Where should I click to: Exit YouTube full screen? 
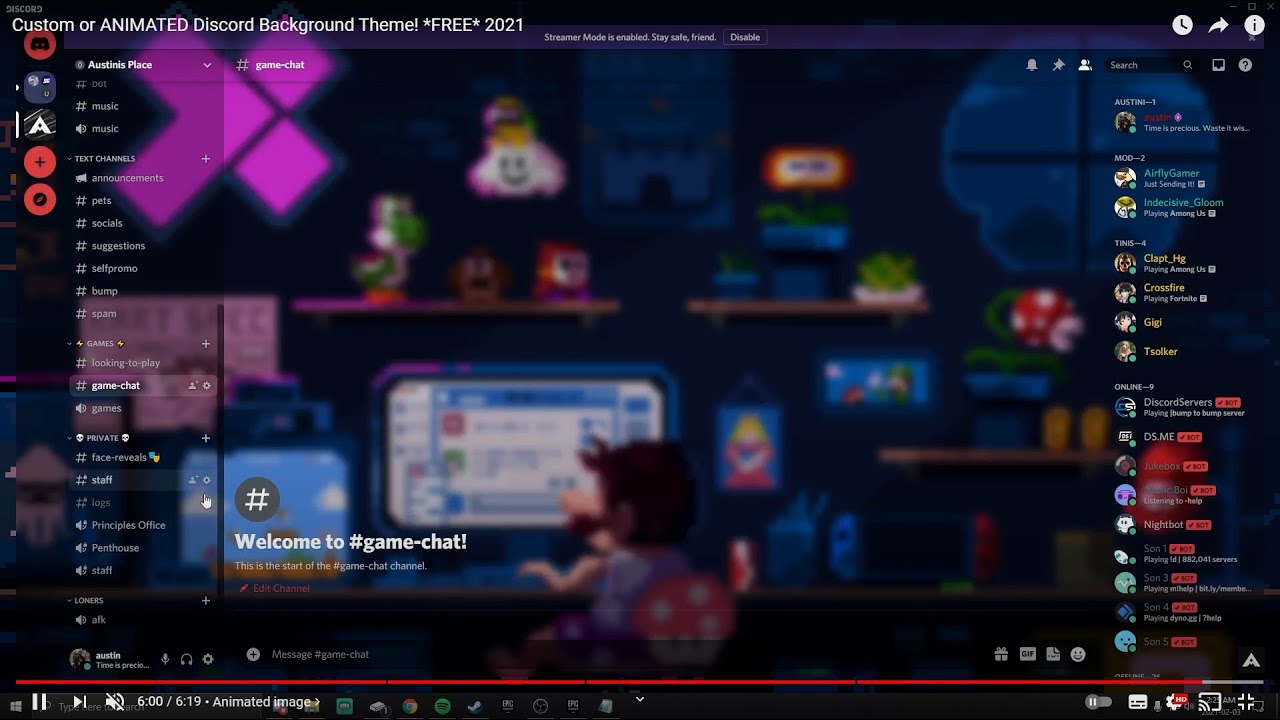[1246, 702]
